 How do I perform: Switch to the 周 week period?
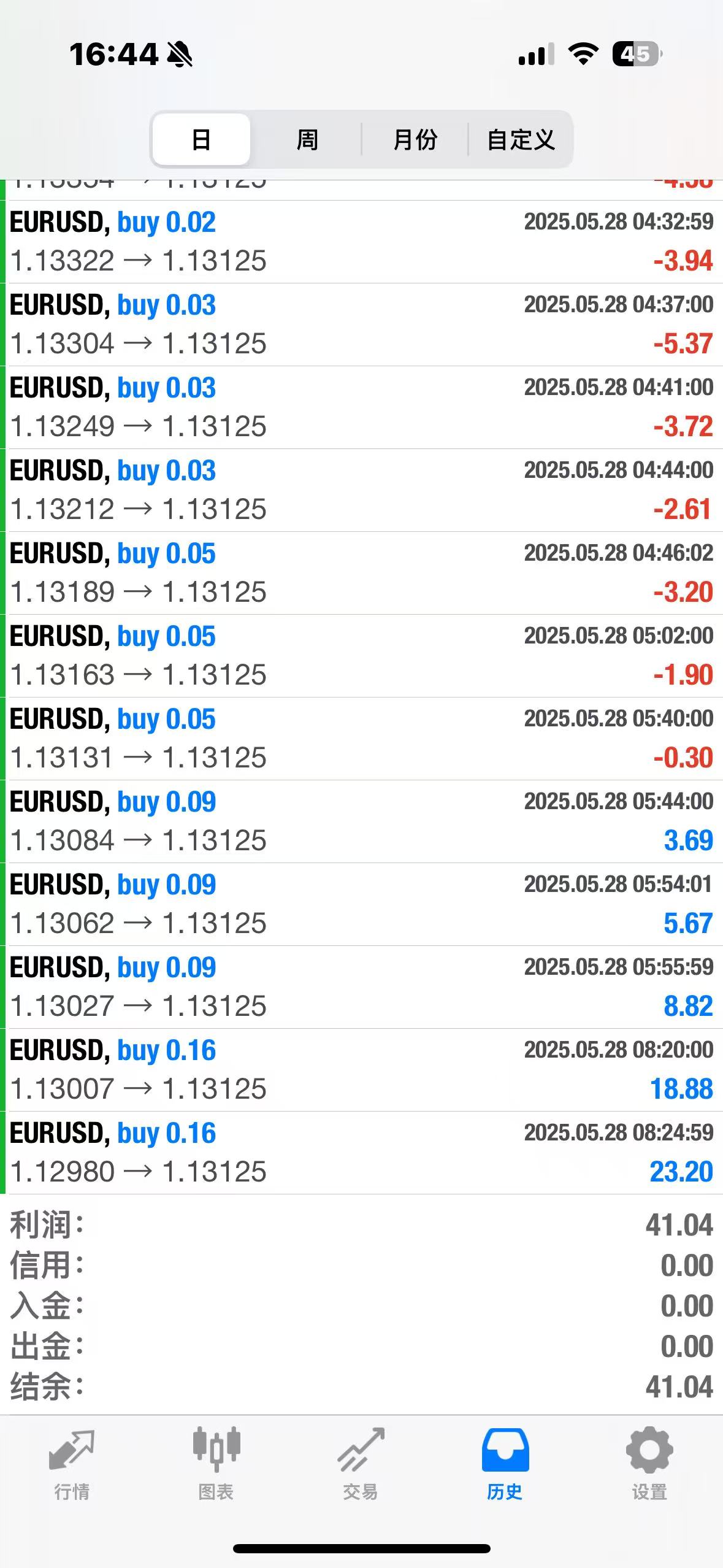(x=307, y=139)
